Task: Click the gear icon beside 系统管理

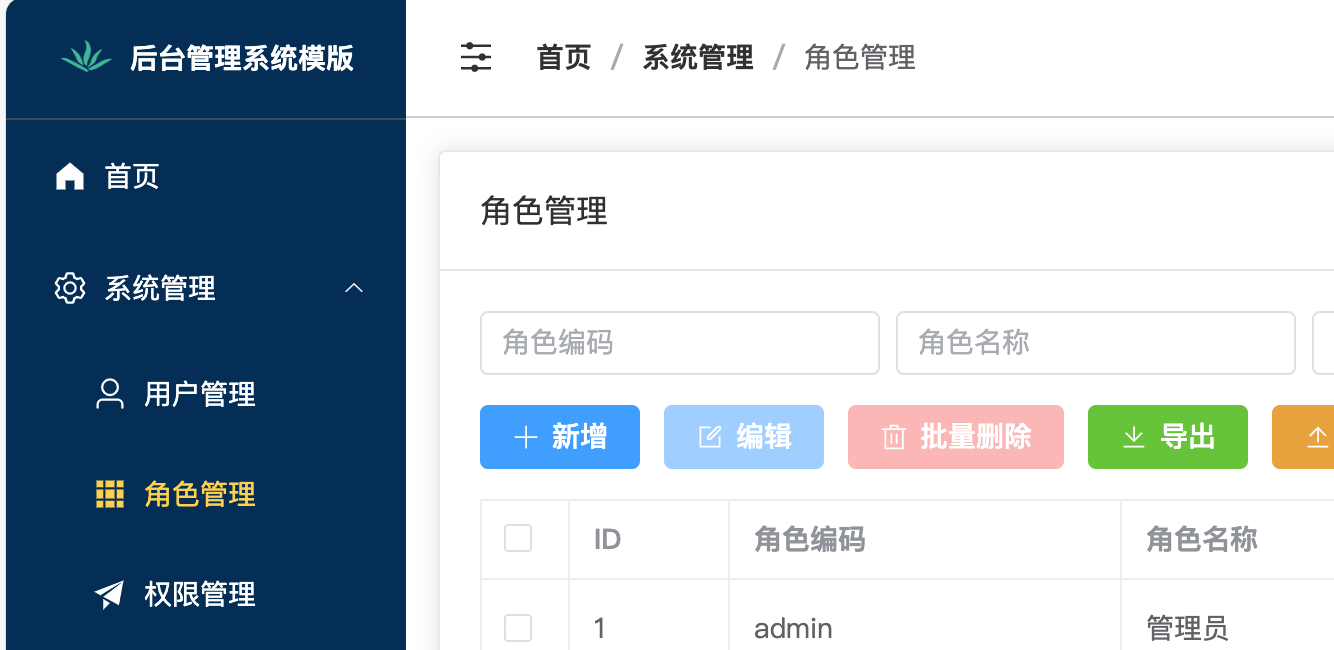Action: [x=69, y=289]
